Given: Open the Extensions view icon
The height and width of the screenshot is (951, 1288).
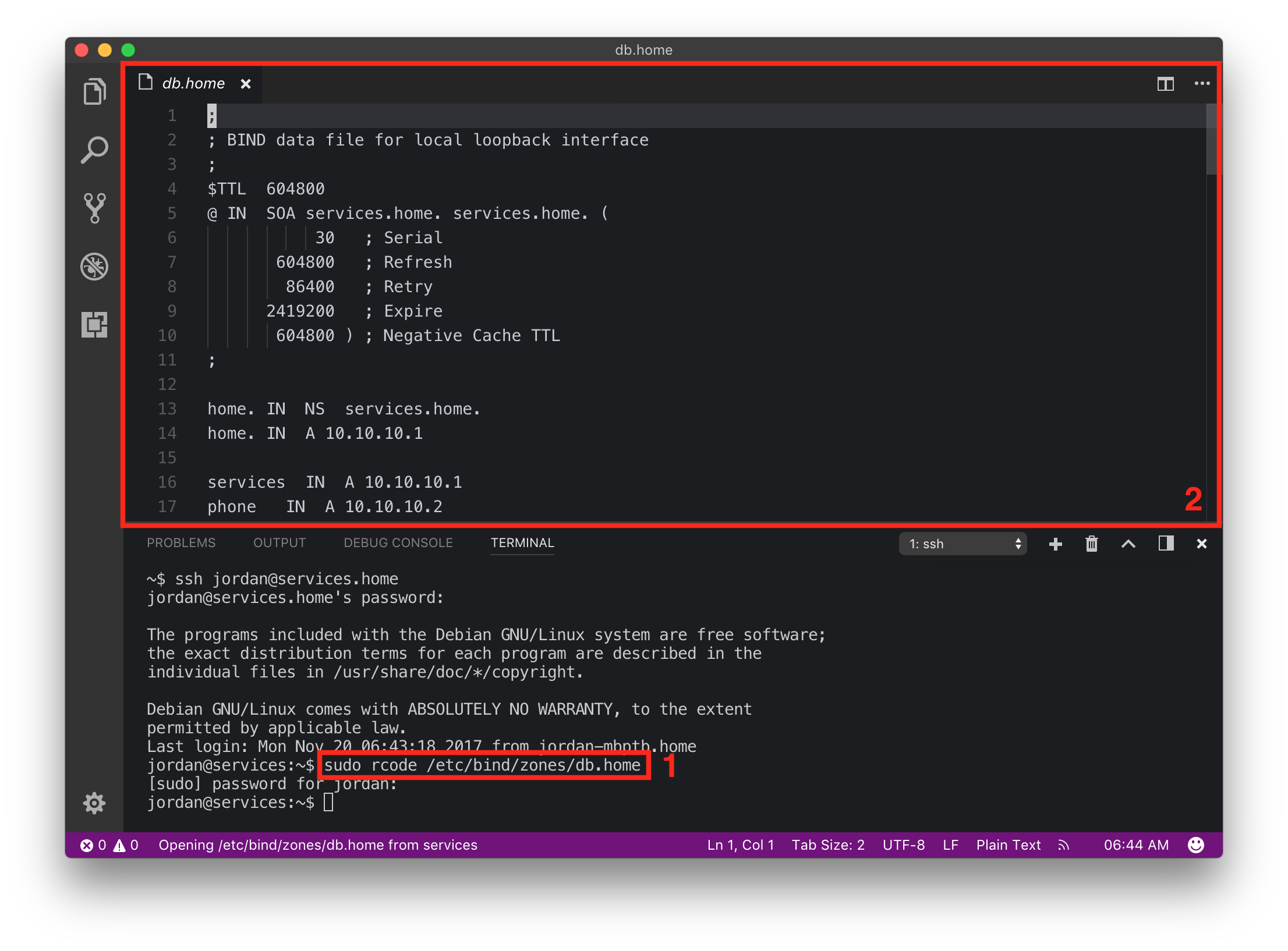Looking at the screenshot, I should click(94, 325).
